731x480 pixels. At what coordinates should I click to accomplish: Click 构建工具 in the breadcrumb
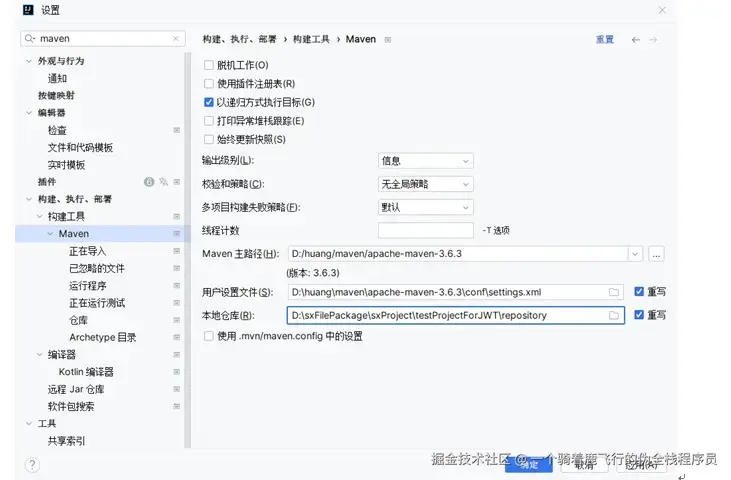click(x=311, y=40)
